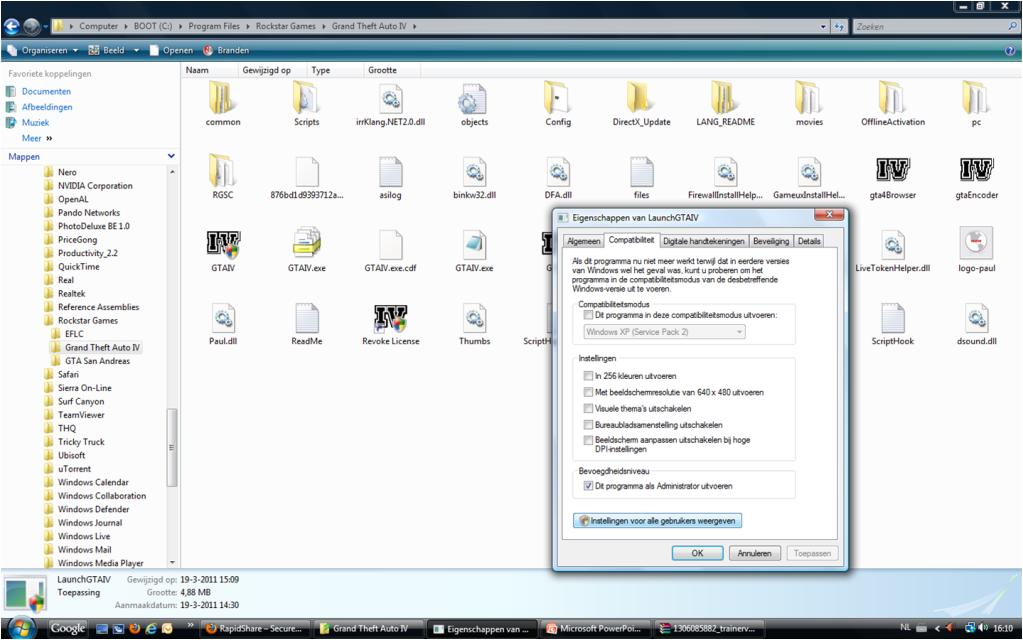Select the dsound.dll file

pyautogui.click(x=976, y=318)
